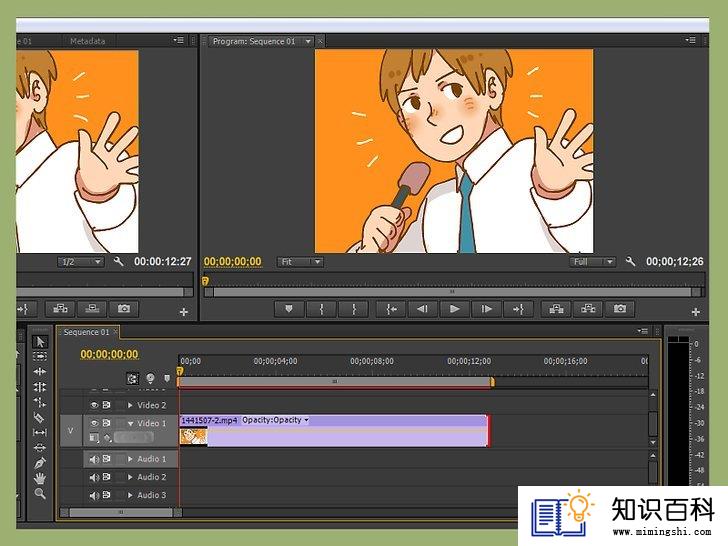Select the Track Select tool
Viewport: 728px width, 546px height.
[40, 357]
